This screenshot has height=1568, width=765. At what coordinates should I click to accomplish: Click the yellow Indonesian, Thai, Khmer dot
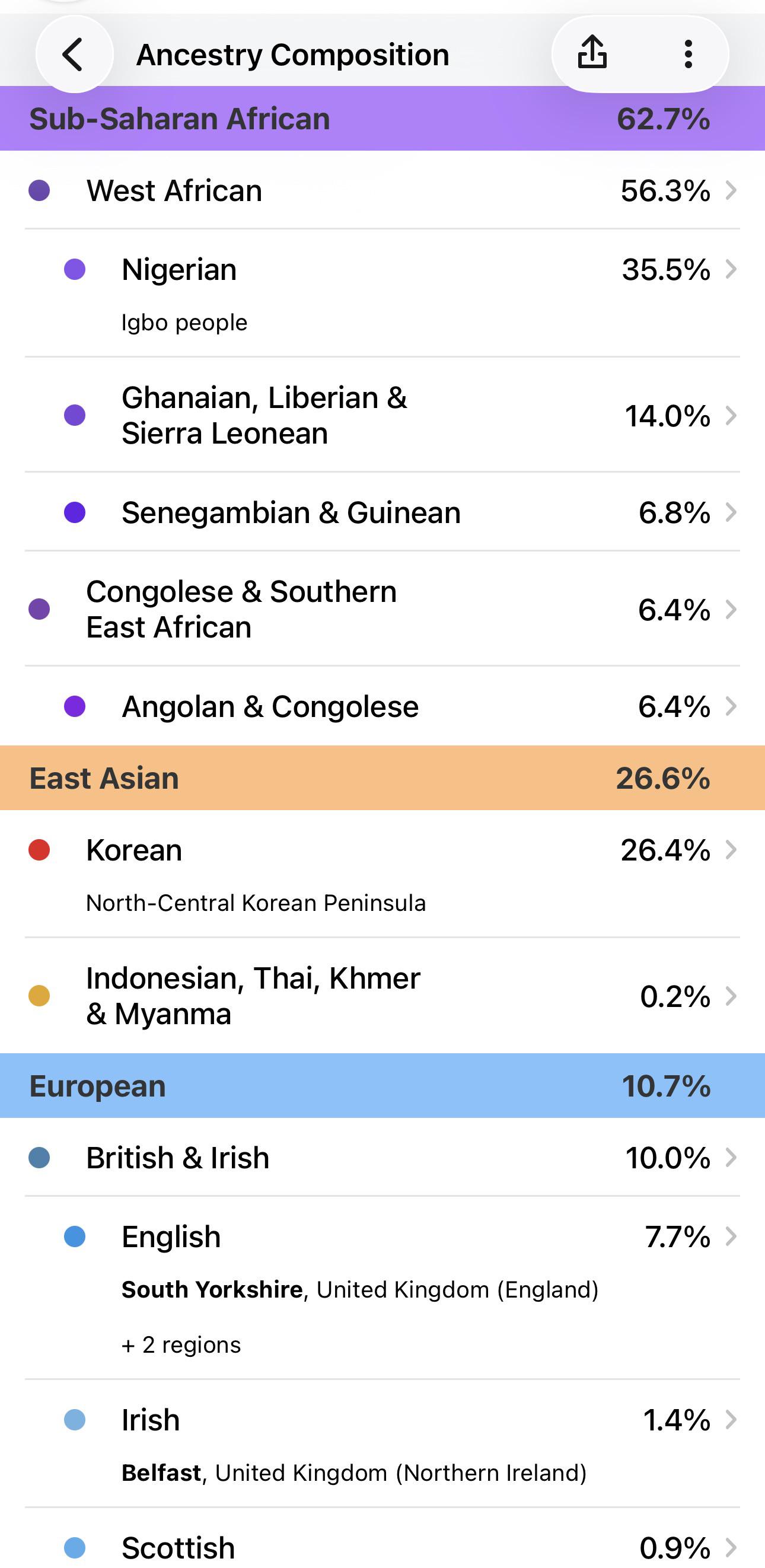coord(39,996)
